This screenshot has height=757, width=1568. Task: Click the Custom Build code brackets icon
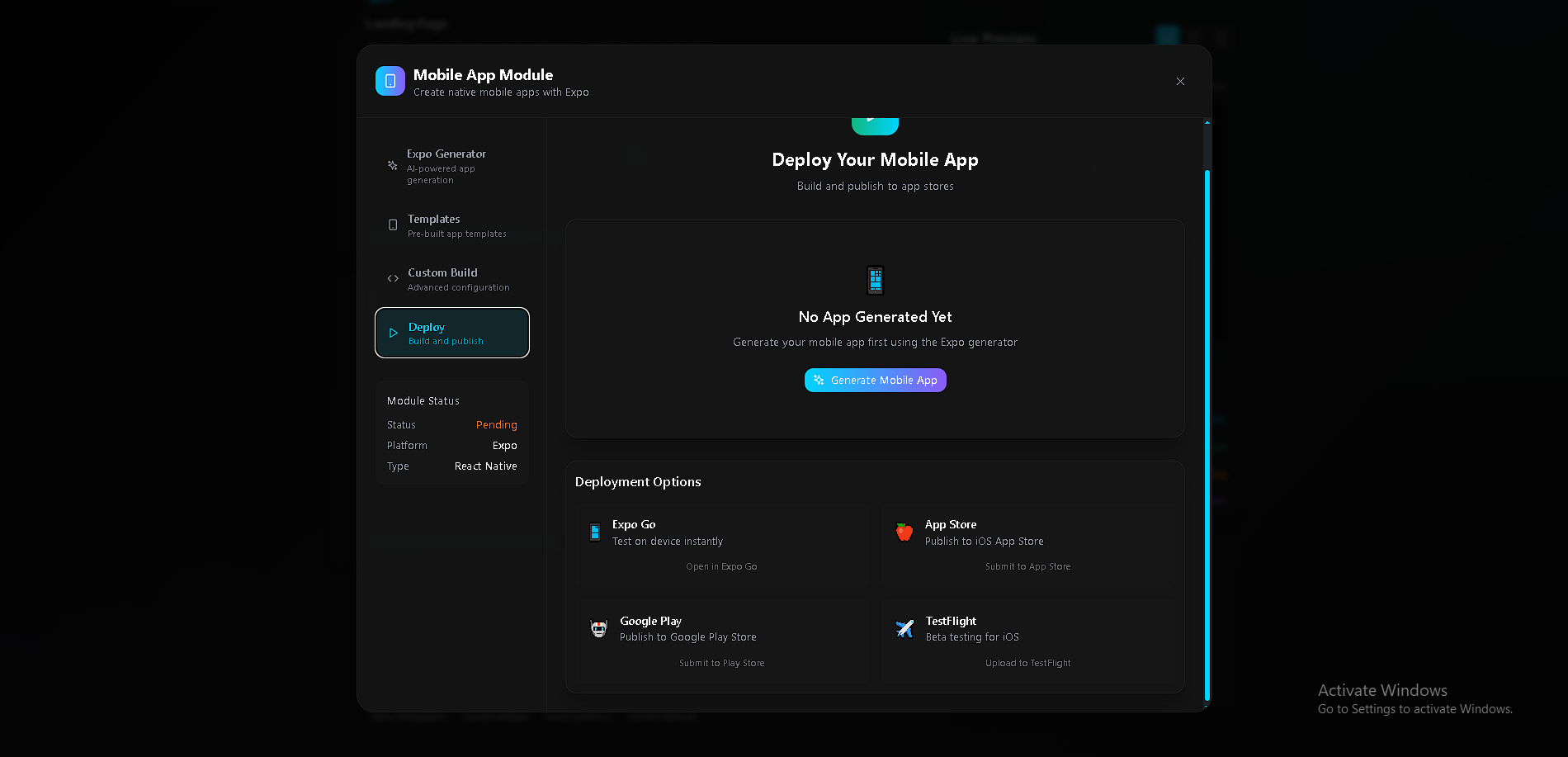pos(393,278)
